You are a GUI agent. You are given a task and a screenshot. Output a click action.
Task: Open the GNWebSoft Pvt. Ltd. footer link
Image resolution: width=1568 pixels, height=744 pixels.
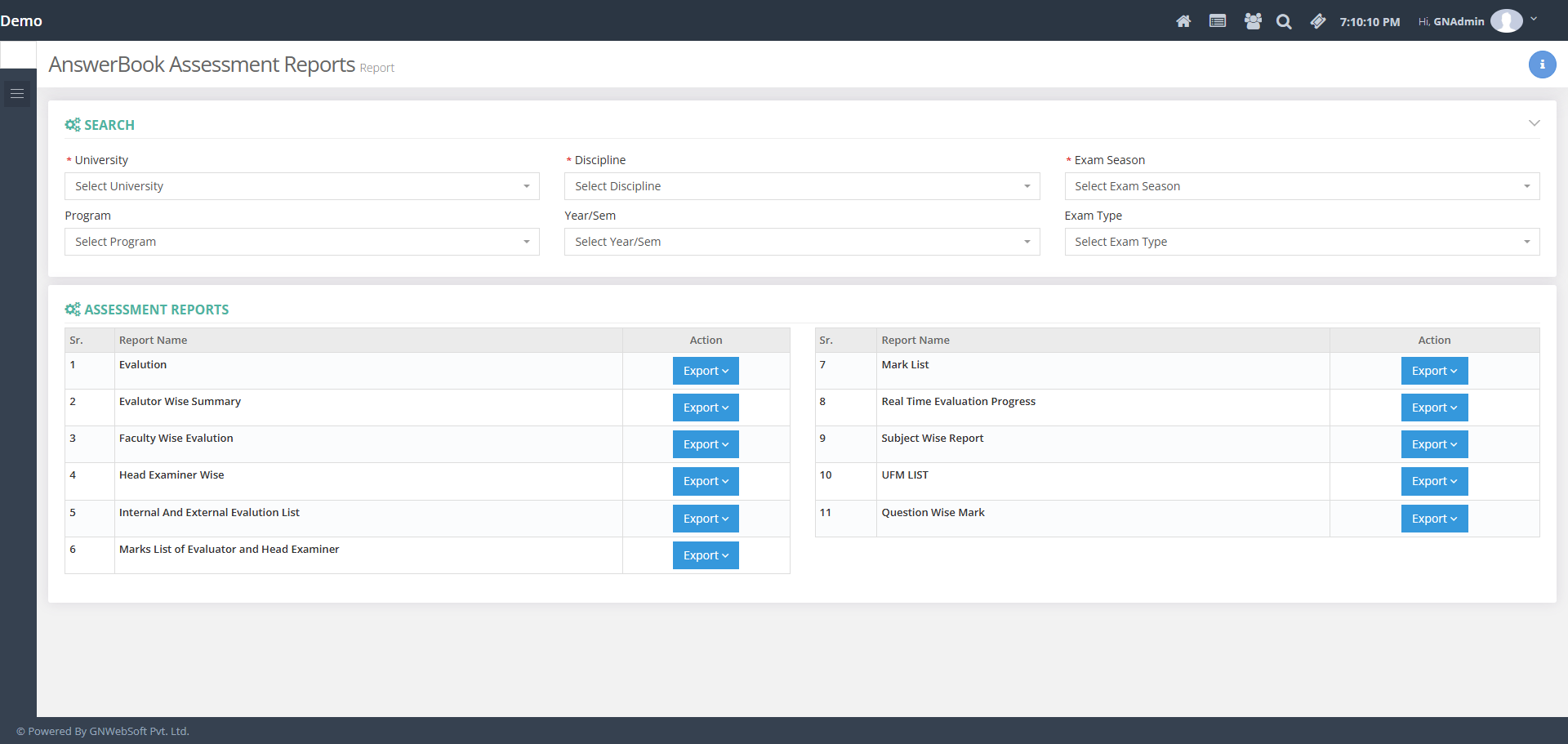tap(139, 731)
